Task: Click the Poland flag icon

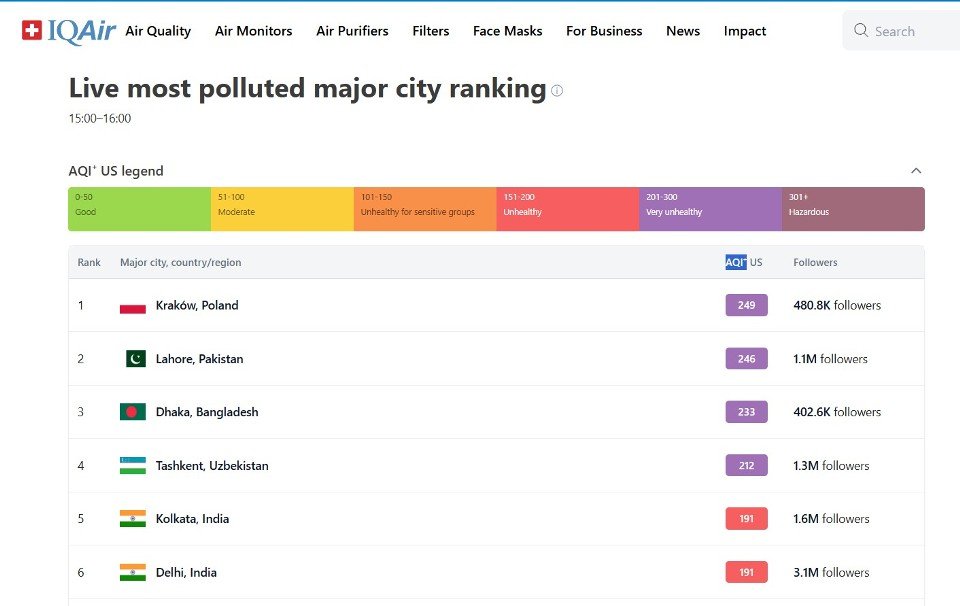Action: pos(133,306)
